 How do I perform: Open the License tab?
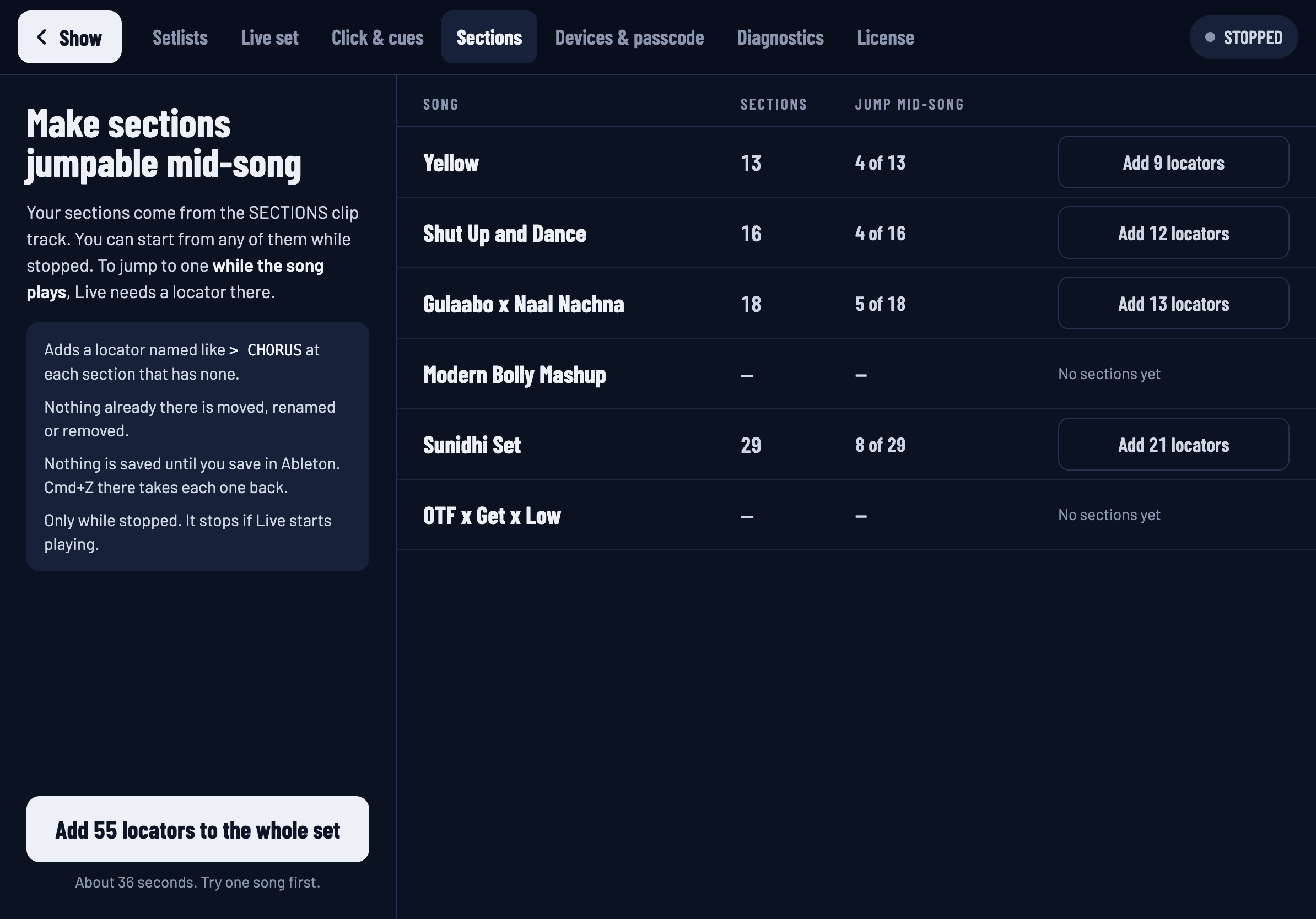(x=885, y=38)
